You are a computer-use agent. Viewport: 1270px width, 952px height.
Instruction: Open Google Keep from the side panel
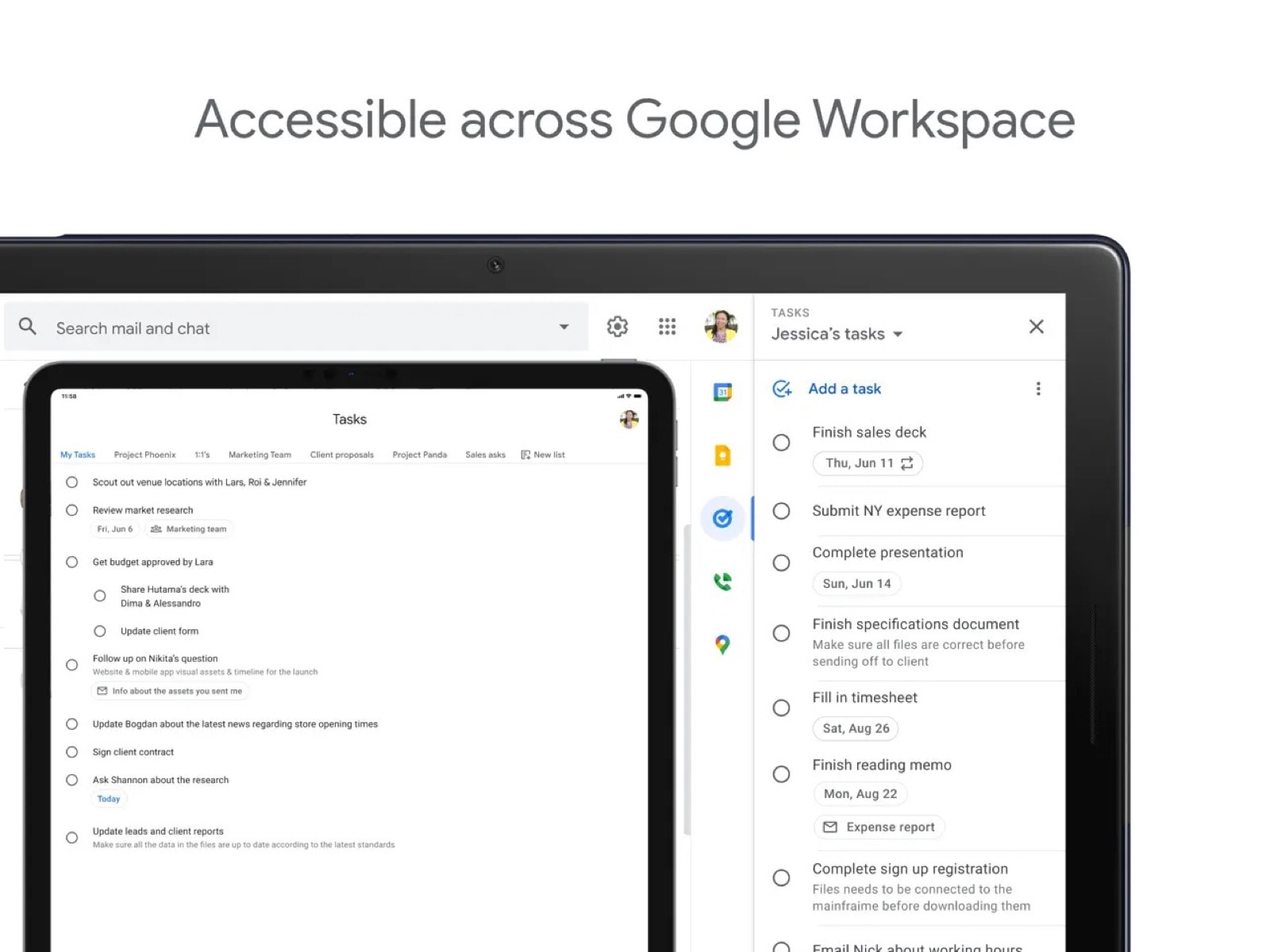(722, 455)
